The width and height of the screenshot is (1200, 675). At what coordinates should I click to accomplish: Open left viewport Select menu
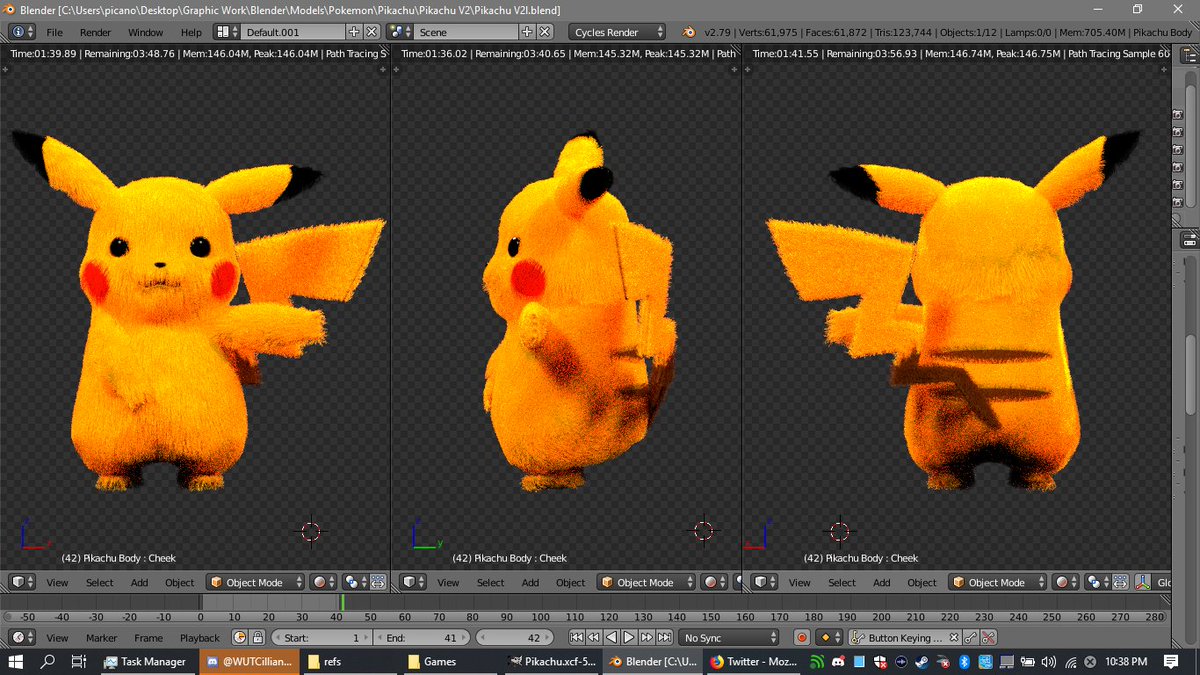click(x=99, y=582)
